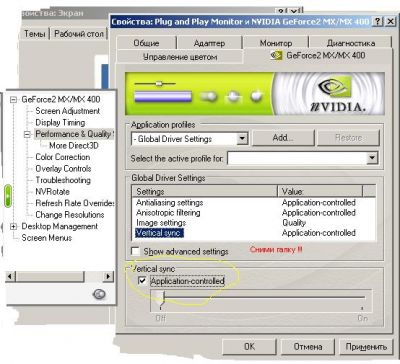Click the Restore button
The image size is (400, 364).
tap(348, 138)
